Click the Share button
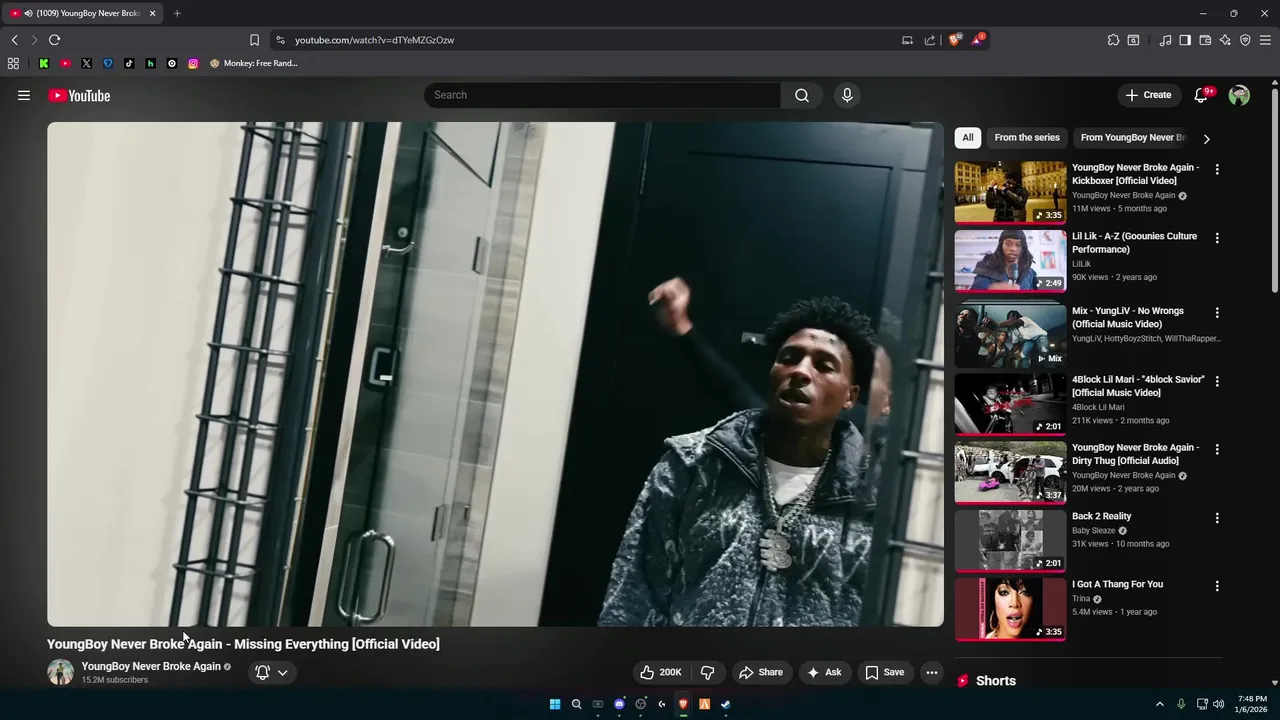This screenshot has height=720, width=1280. 761,672
